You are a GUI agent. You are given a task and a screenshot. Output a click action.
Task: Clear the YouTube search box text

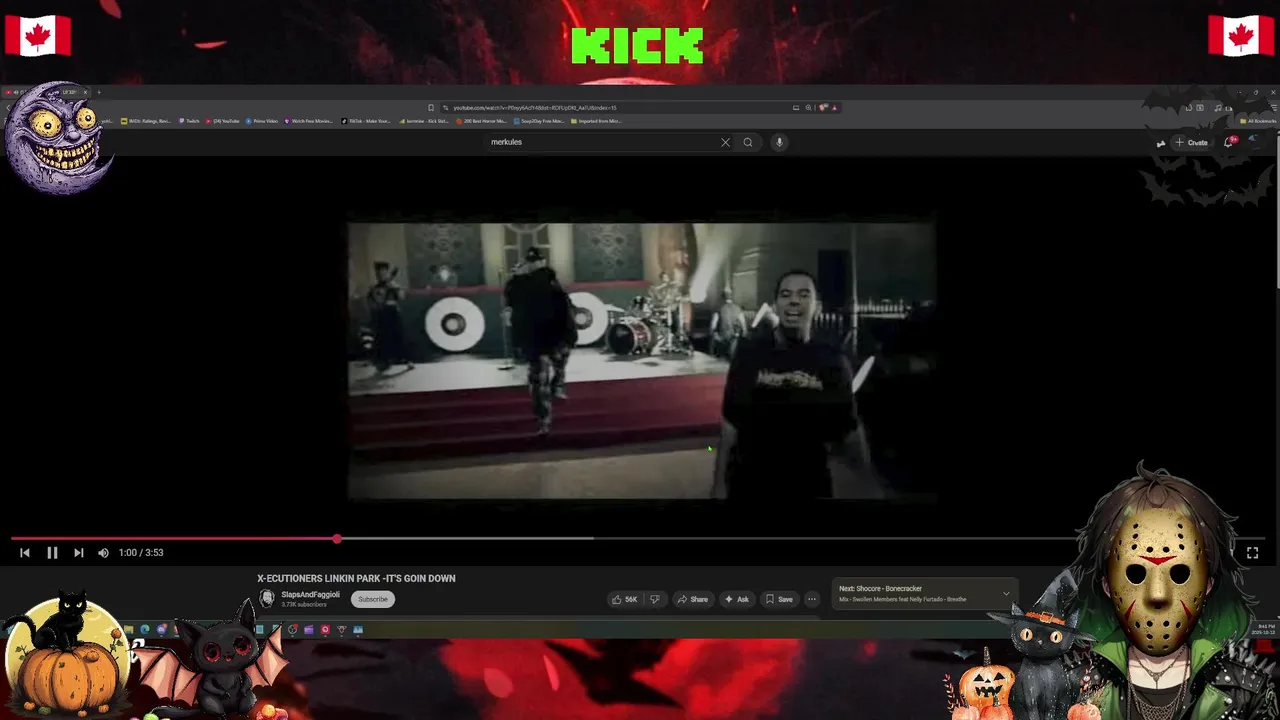[725, 142]
